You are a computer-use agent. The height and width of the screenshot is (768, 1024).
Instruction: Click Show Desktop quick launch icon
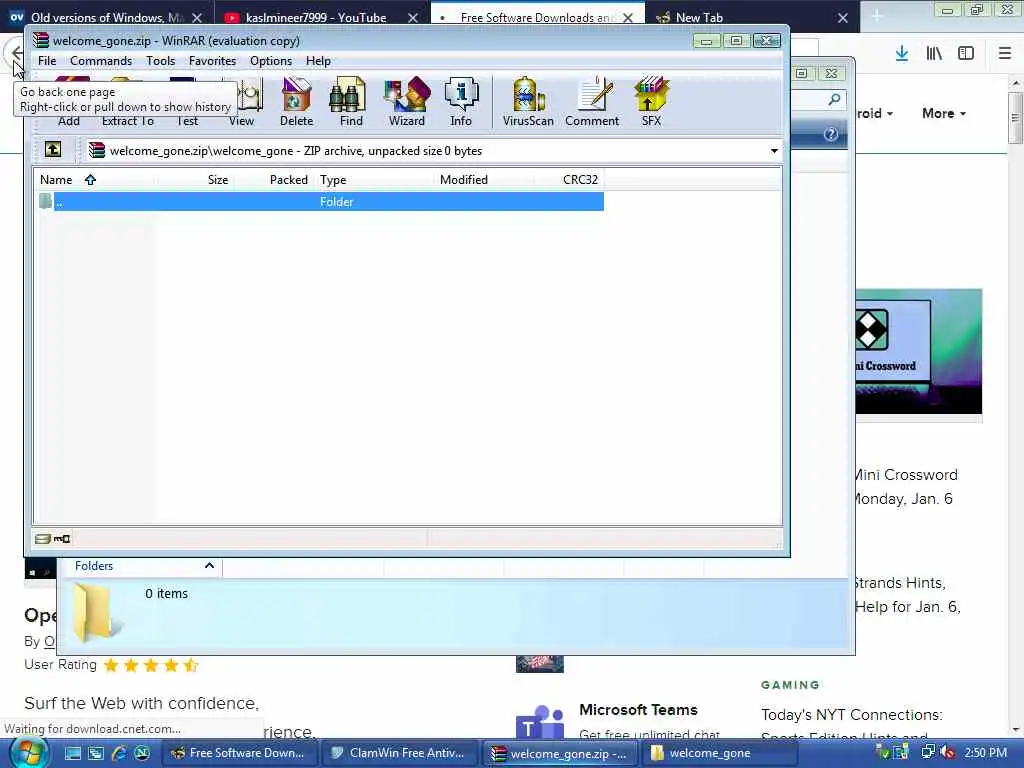point(73,753)
